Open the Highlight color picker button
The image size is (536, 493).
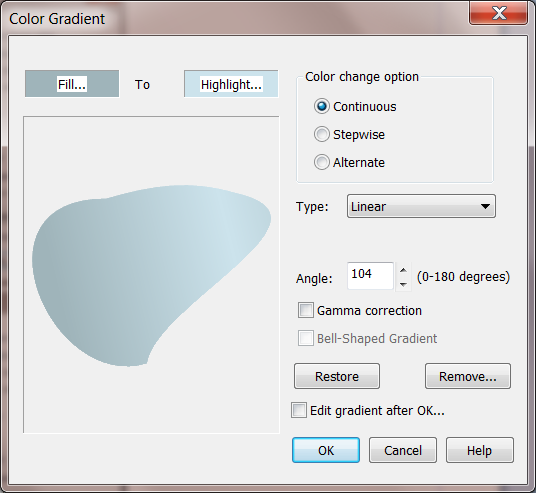pyautogui.click(x=231, y=84)
